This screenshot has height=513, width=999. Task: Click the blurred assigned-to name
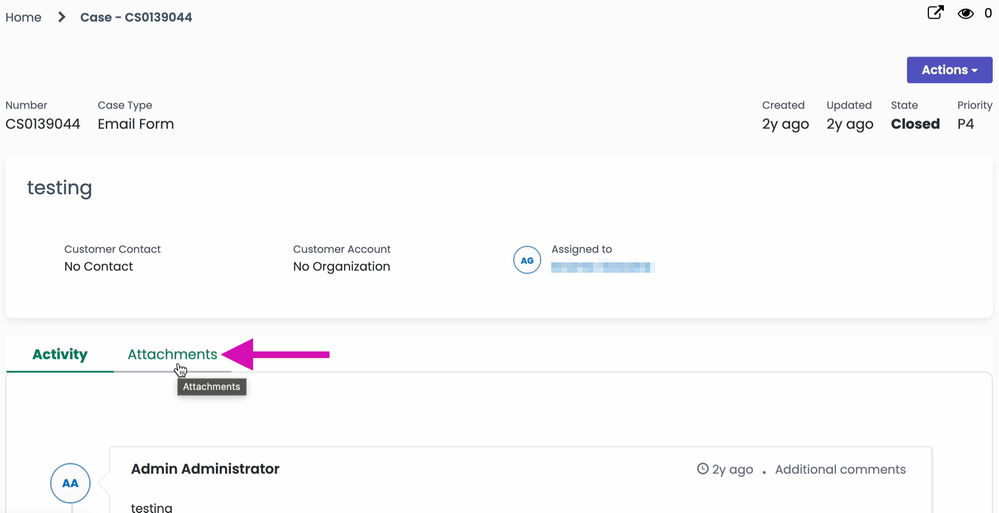(x=602, y=267)
